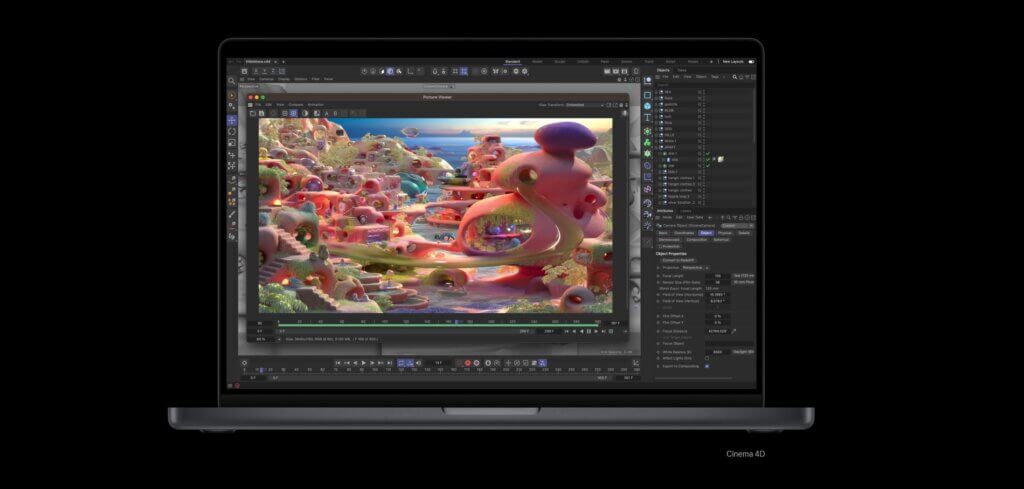Select the hanger clothes 1 object row

coord(705,178)
